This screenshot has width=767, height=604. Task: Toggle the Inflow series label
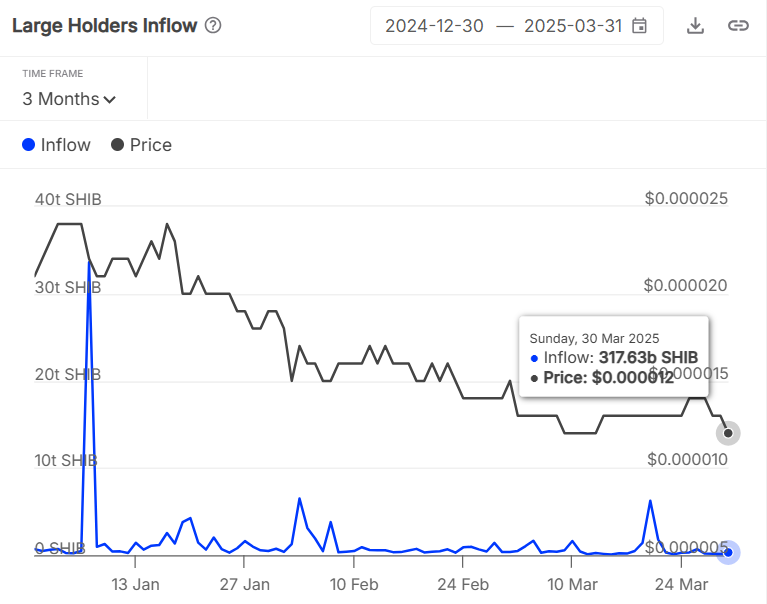point(66,145)
